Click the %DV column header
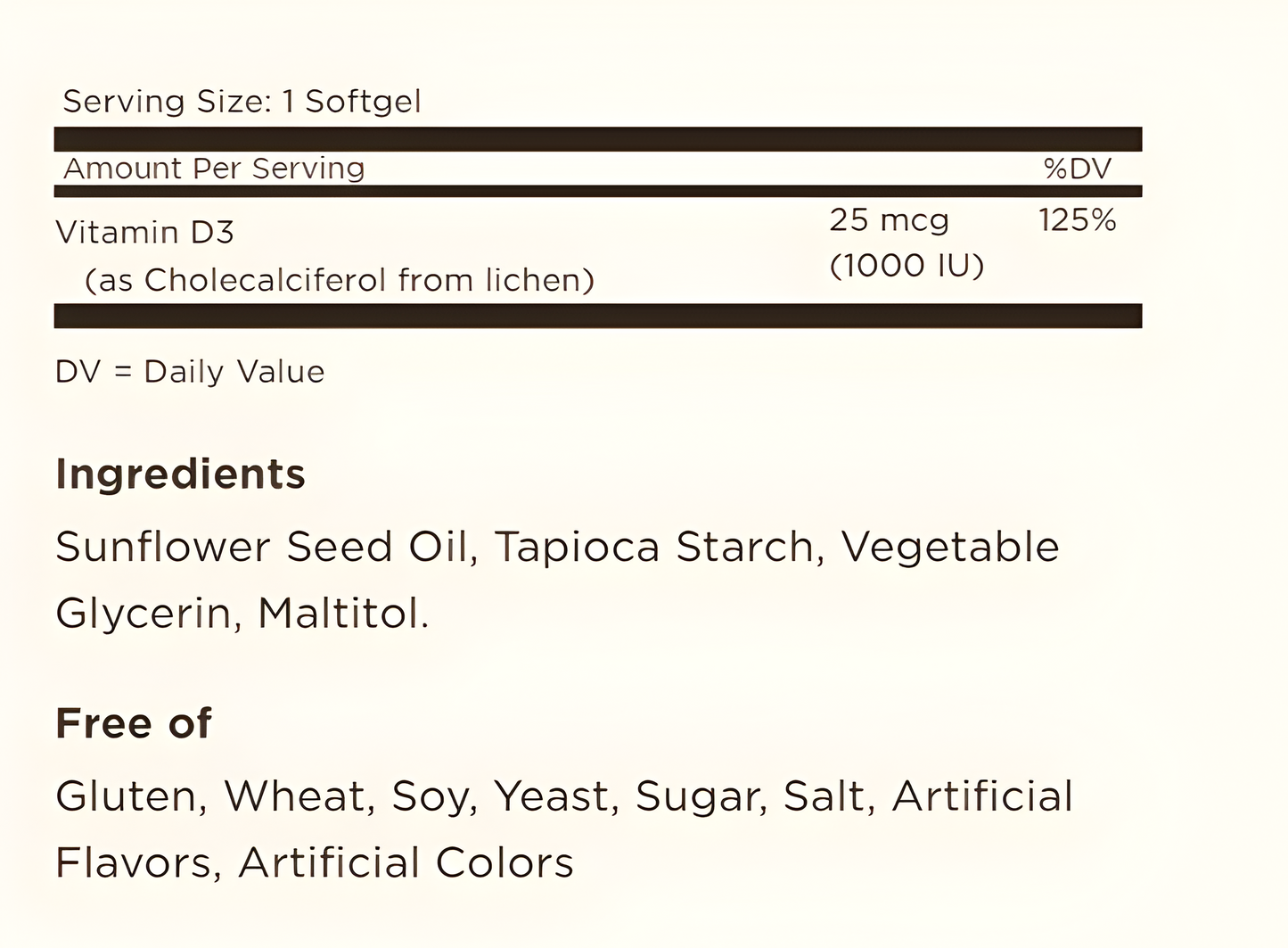The image size is (1288, 948). (x=1077, y=169)
